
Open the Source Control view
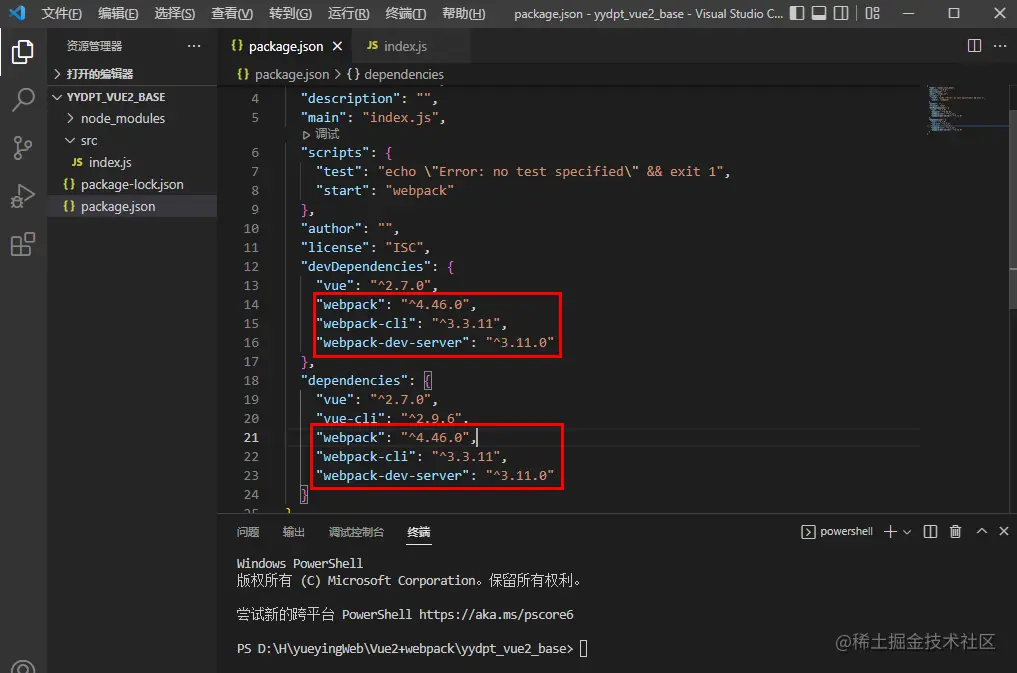pyautogui.click(x=23, y=148)
